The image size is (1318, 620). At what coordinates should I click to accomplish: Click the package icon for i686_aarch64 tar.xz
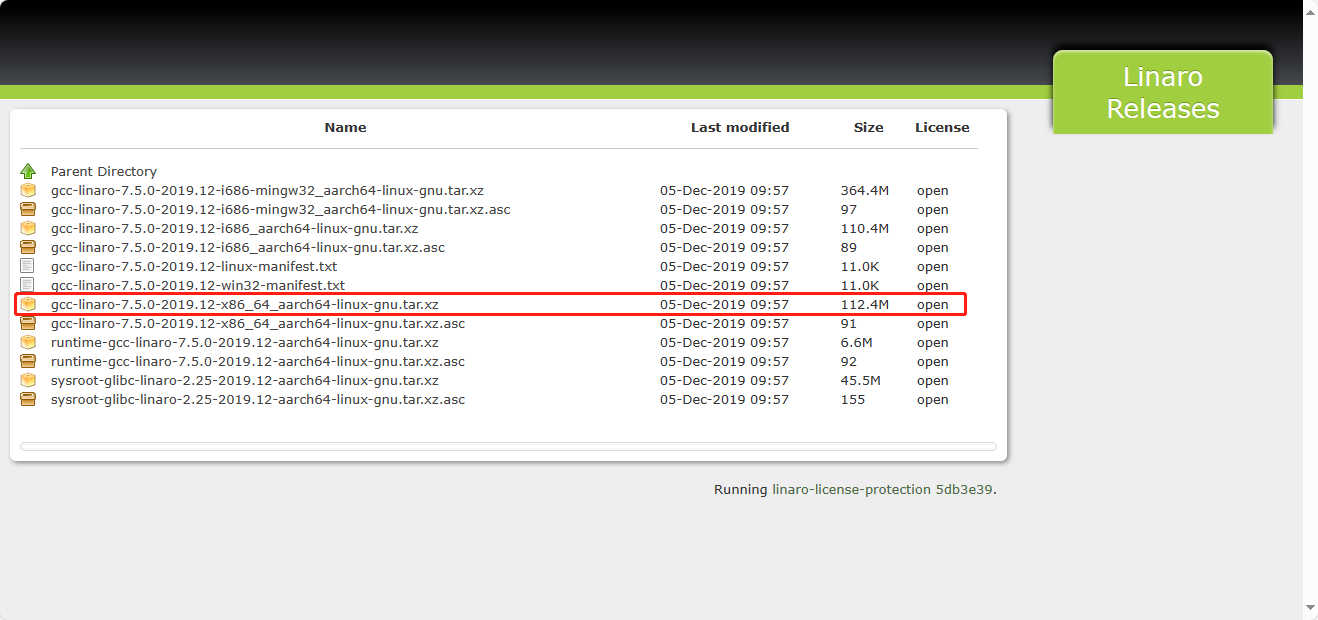click(x=28, y=228)
